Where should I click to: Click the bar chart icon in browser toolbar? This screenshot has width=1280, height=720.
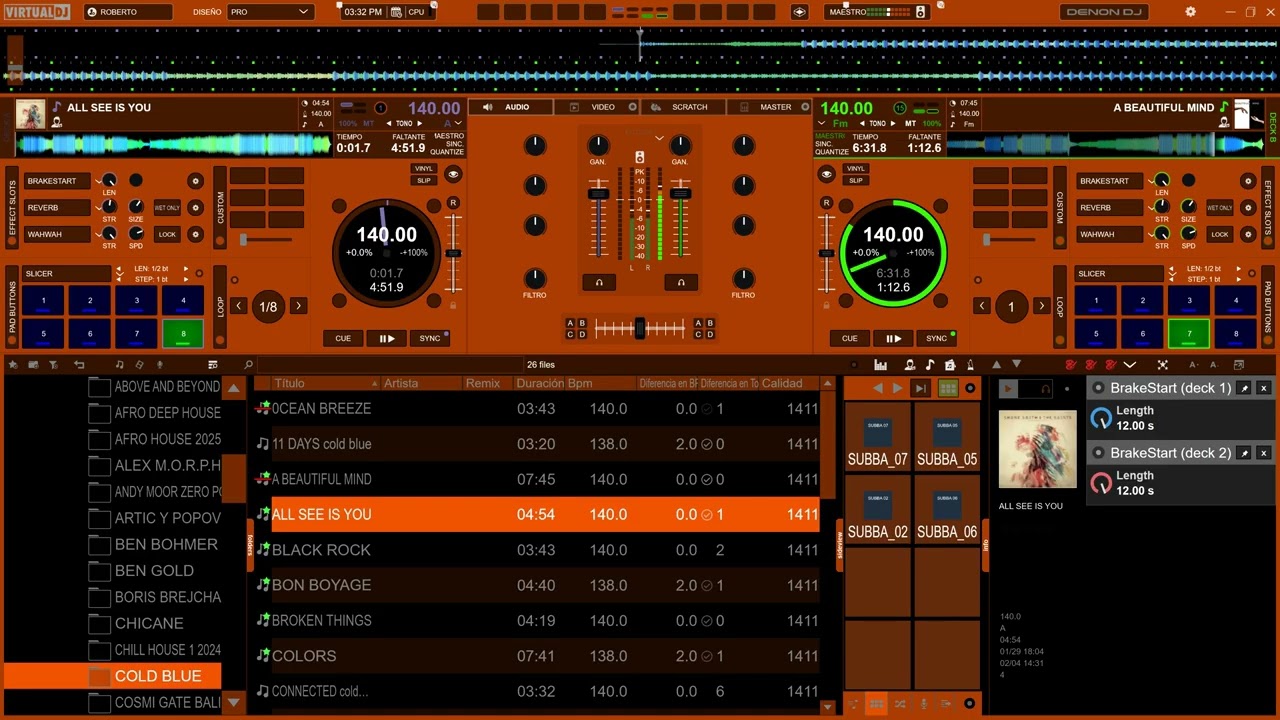[x=881, y=365]
